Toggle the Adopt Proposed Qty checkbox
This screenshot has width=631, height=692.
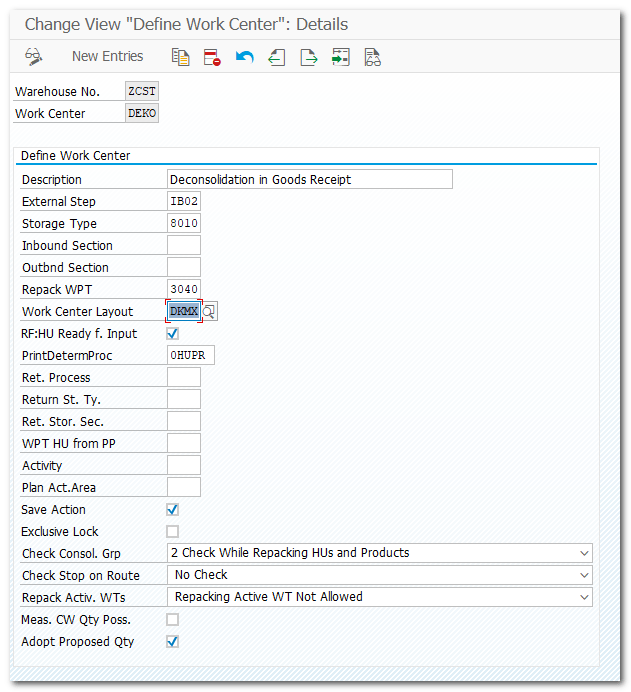point(172,642)
